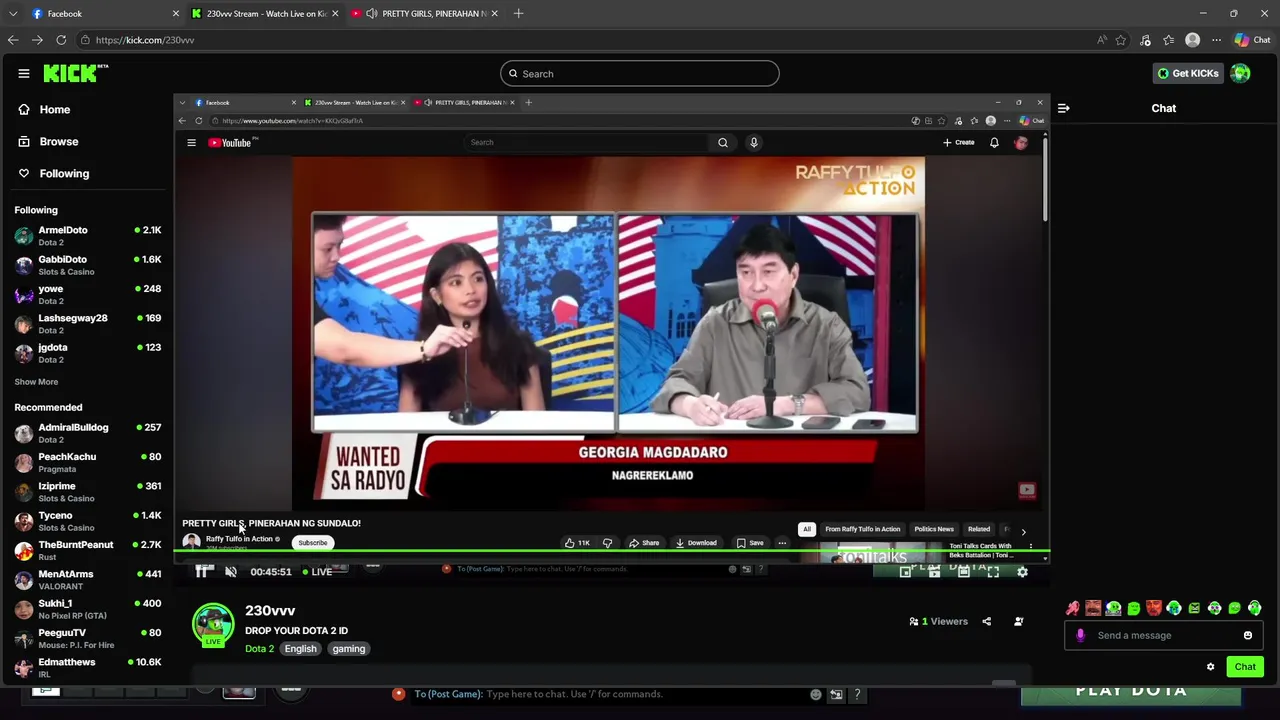Insert the first pink emote
The height and width of the screenshot is (720, 1280).
coord(1073,608)
